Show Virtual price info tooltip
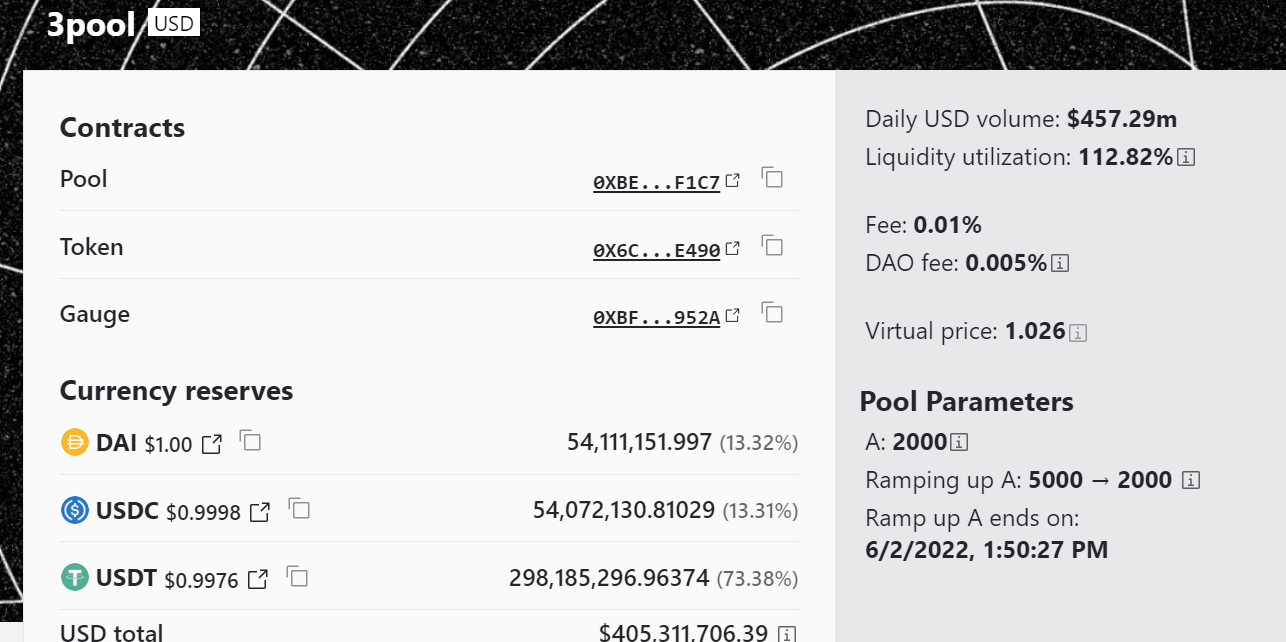 [1078, 333]
